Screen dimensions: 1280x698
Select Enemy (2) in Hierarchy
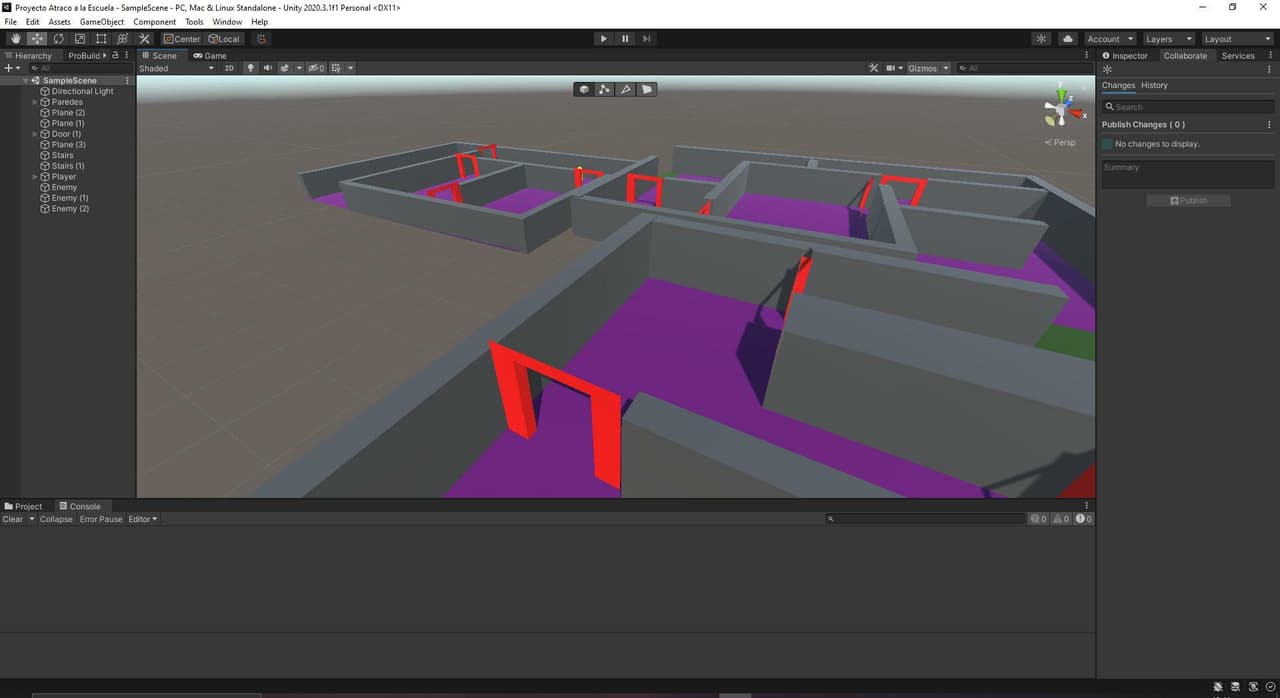pyautogui.click(x=70, y=209)
